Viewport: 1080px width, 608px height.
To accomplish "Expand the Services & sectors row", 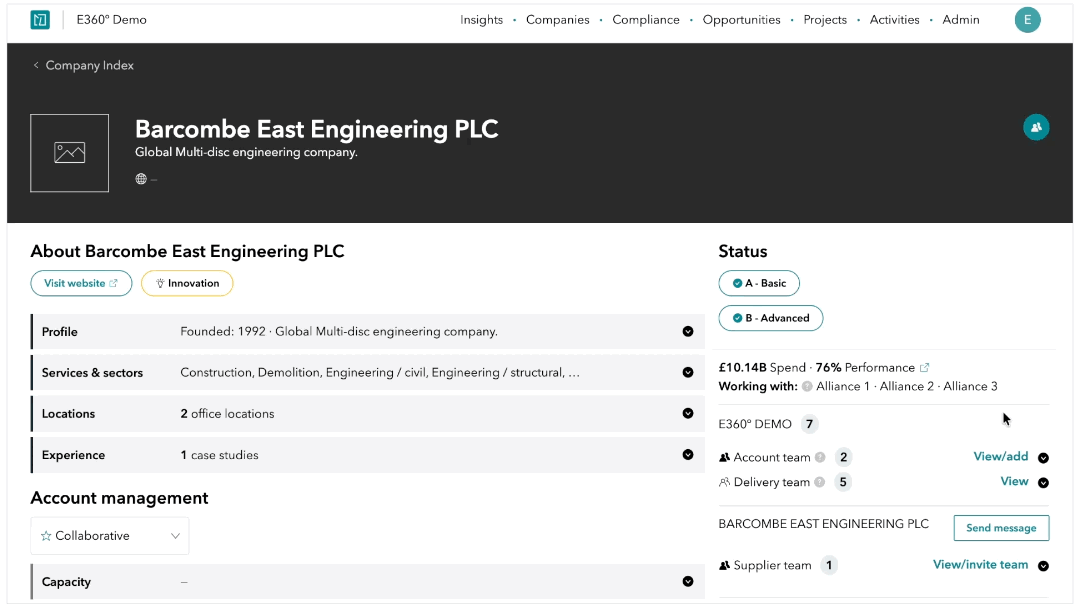I will [687, 373].
